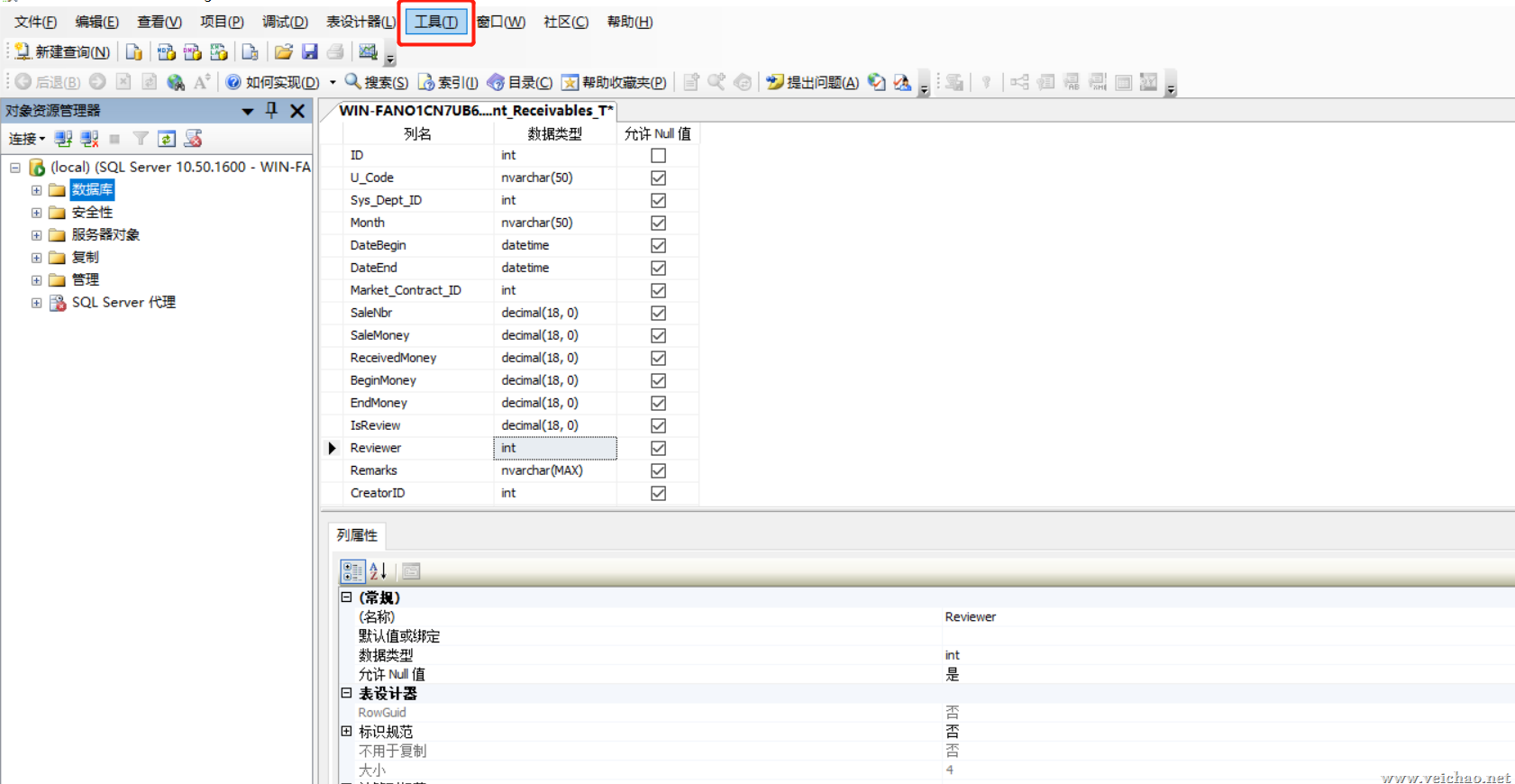Click the Open File folder icon
Viewport: 1515px width, 784px height.
283,52
